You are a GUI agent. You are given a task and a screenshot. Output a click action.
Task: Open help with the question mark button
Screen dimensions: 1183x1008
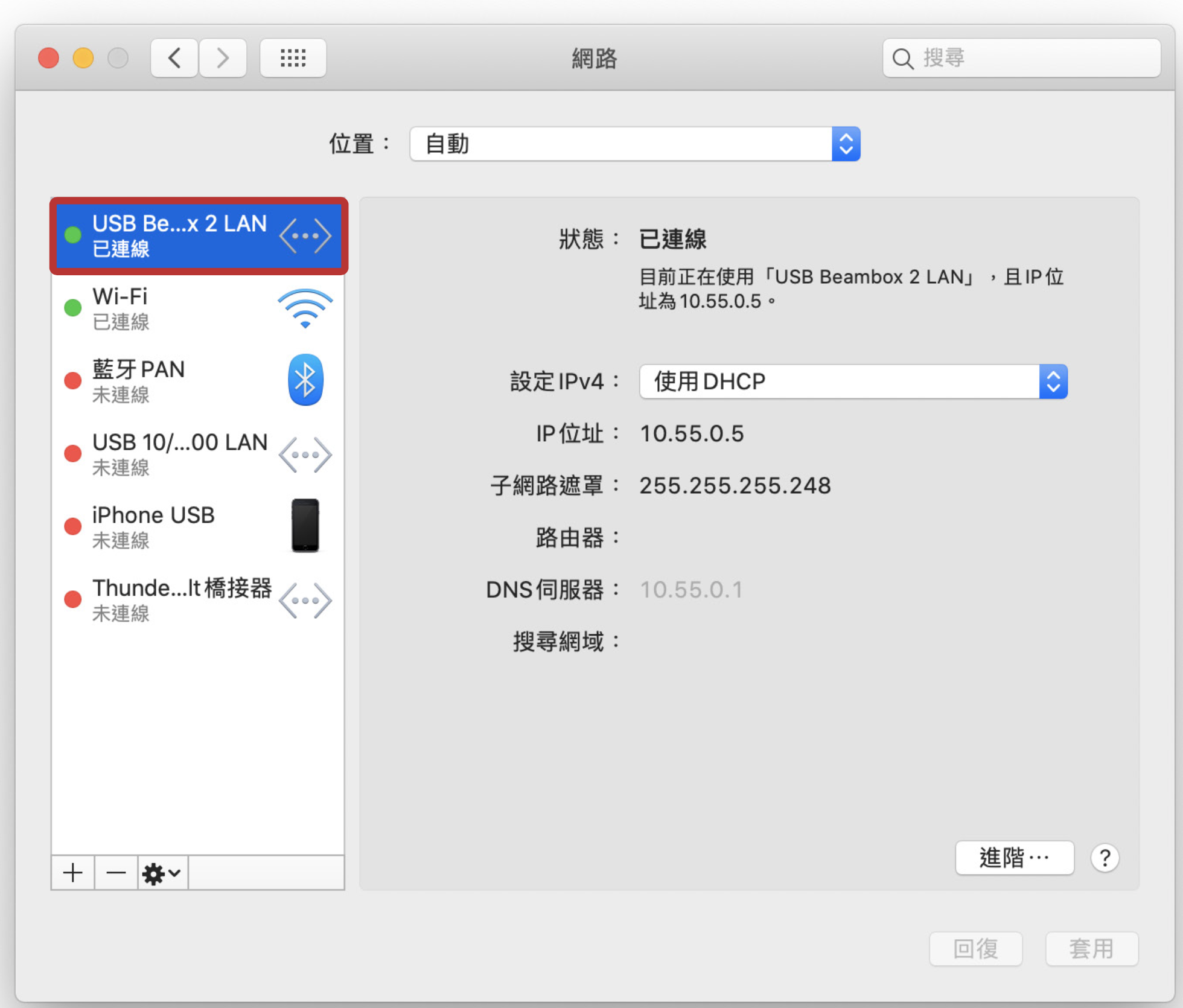(1105, 858)
